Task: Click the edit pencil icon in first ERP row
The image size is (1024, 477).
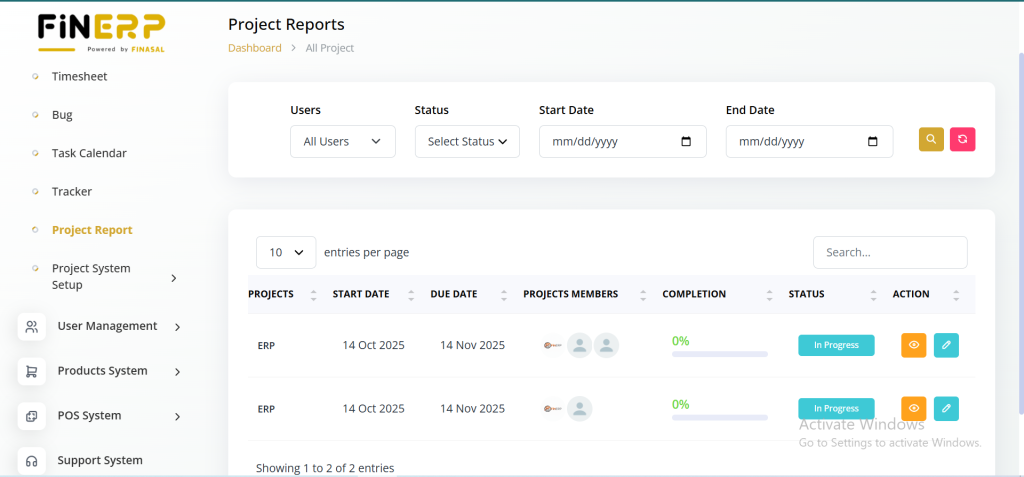Action: coord(946,345)
